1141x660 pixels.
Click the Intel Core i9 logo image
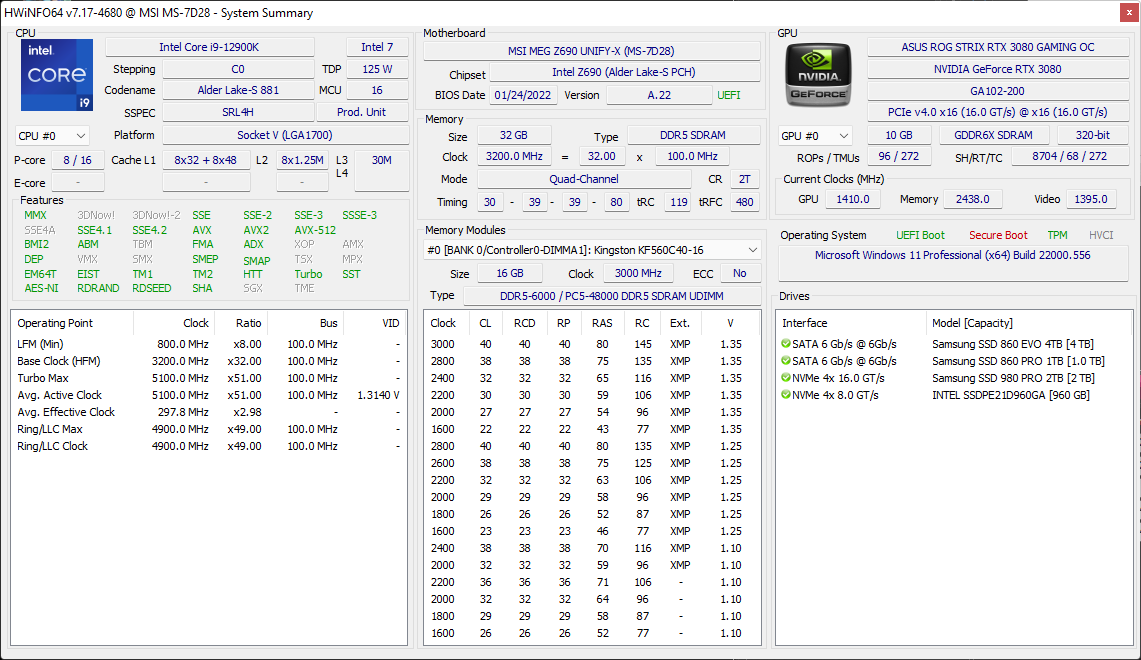pos(57,75)
